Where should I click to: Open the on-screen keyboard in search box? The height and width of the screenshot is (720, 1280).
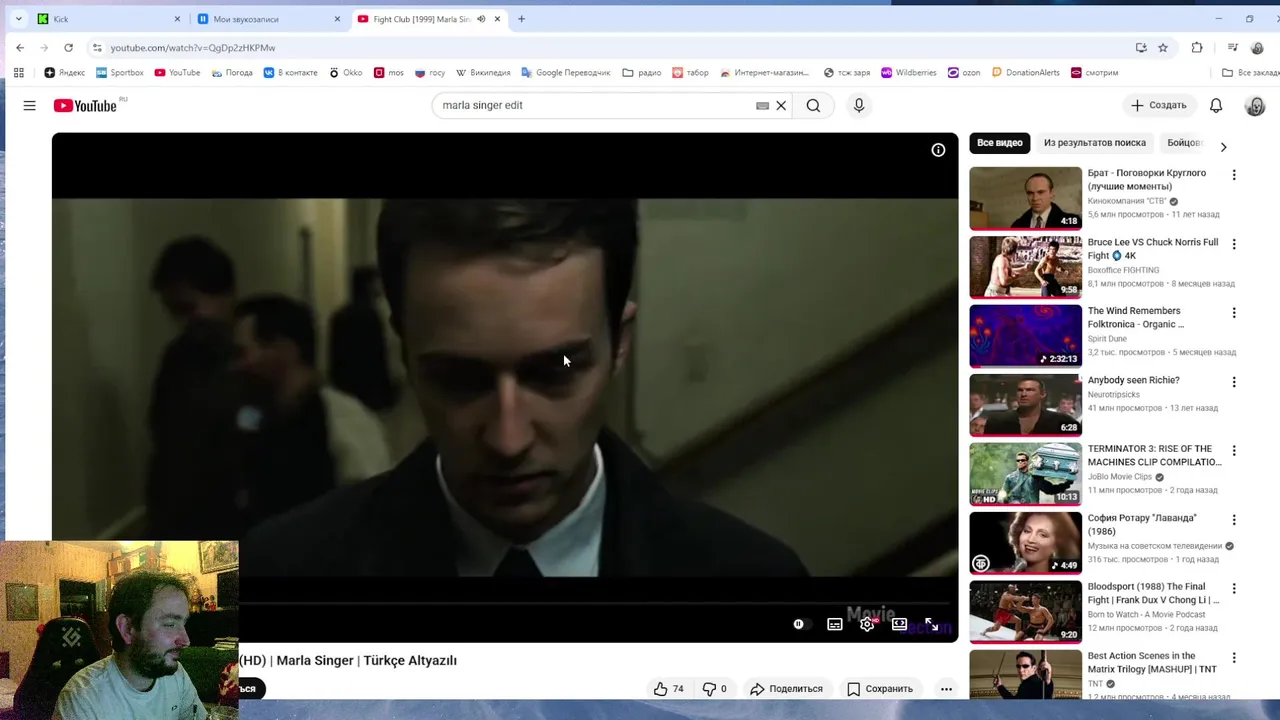762,105
